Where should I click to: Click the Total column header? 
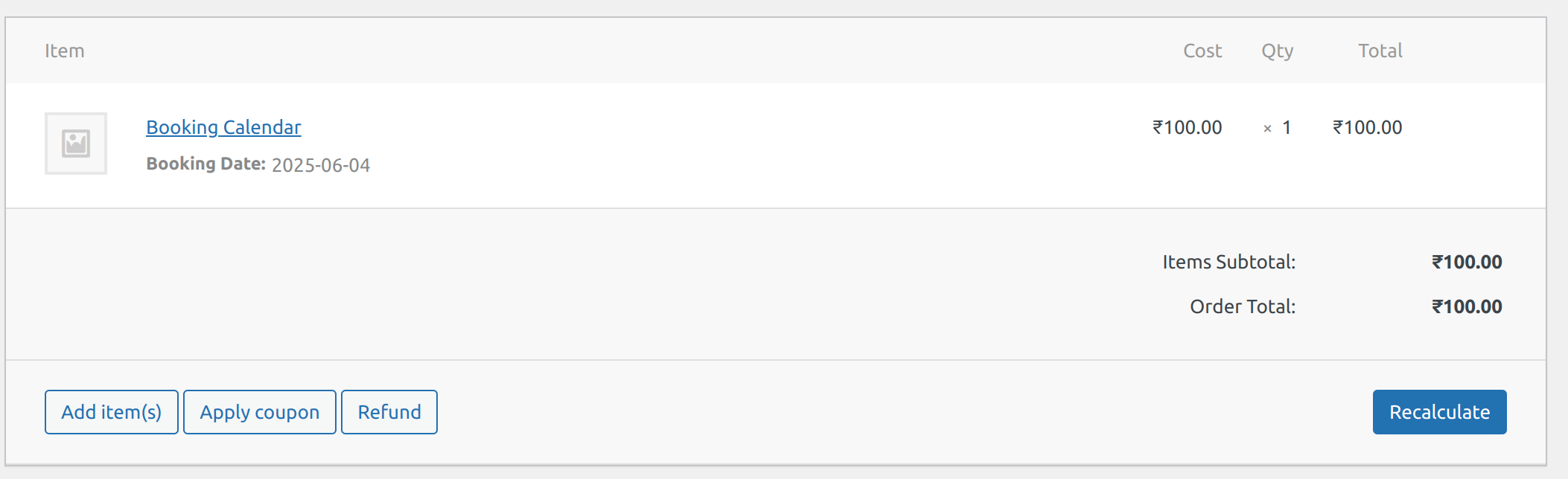click(x=1380, y=51)
